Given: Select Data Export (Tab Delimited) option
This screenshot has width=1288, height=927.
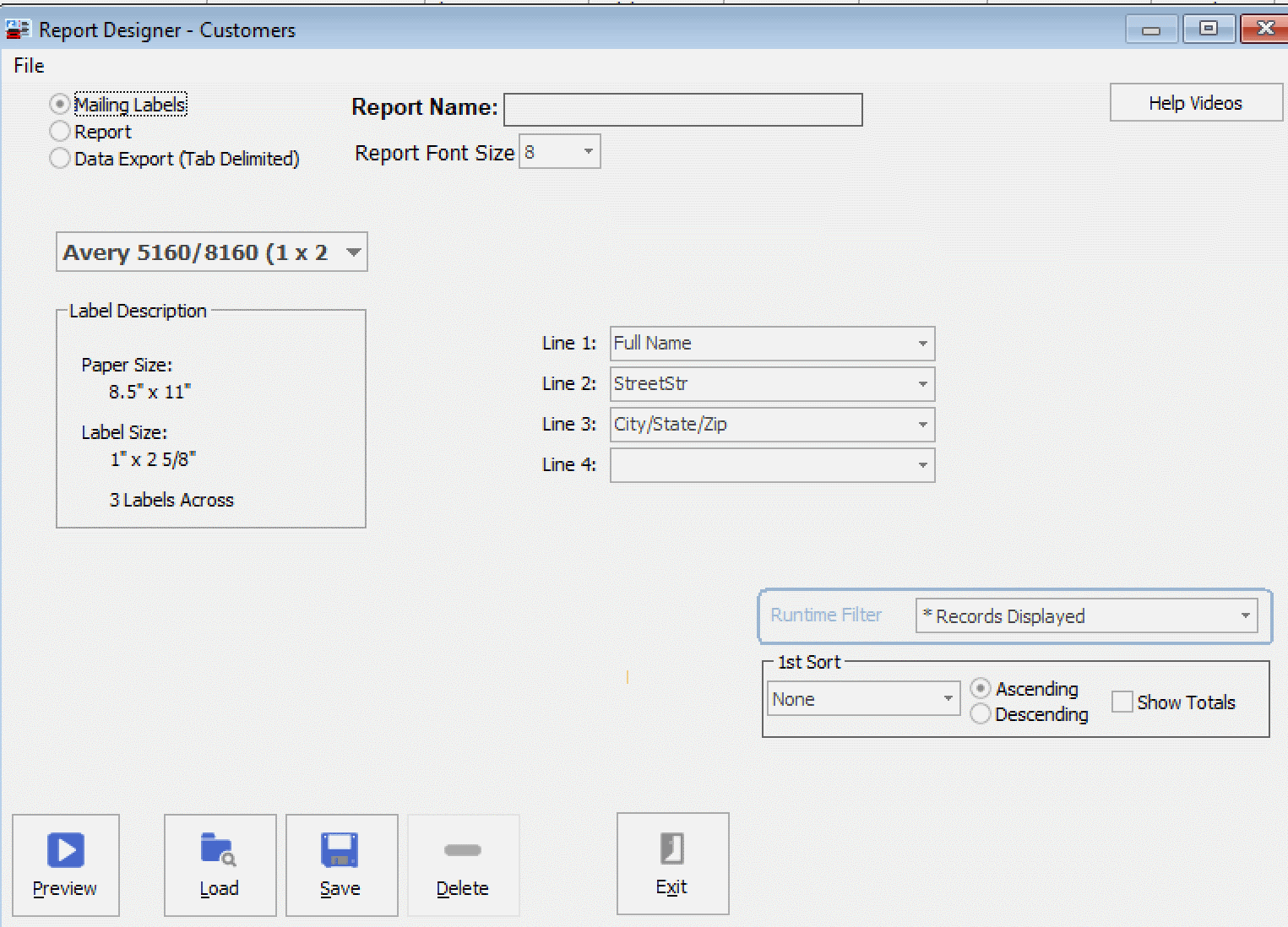Looking at the screenshot, I should [x=59, y=158].
